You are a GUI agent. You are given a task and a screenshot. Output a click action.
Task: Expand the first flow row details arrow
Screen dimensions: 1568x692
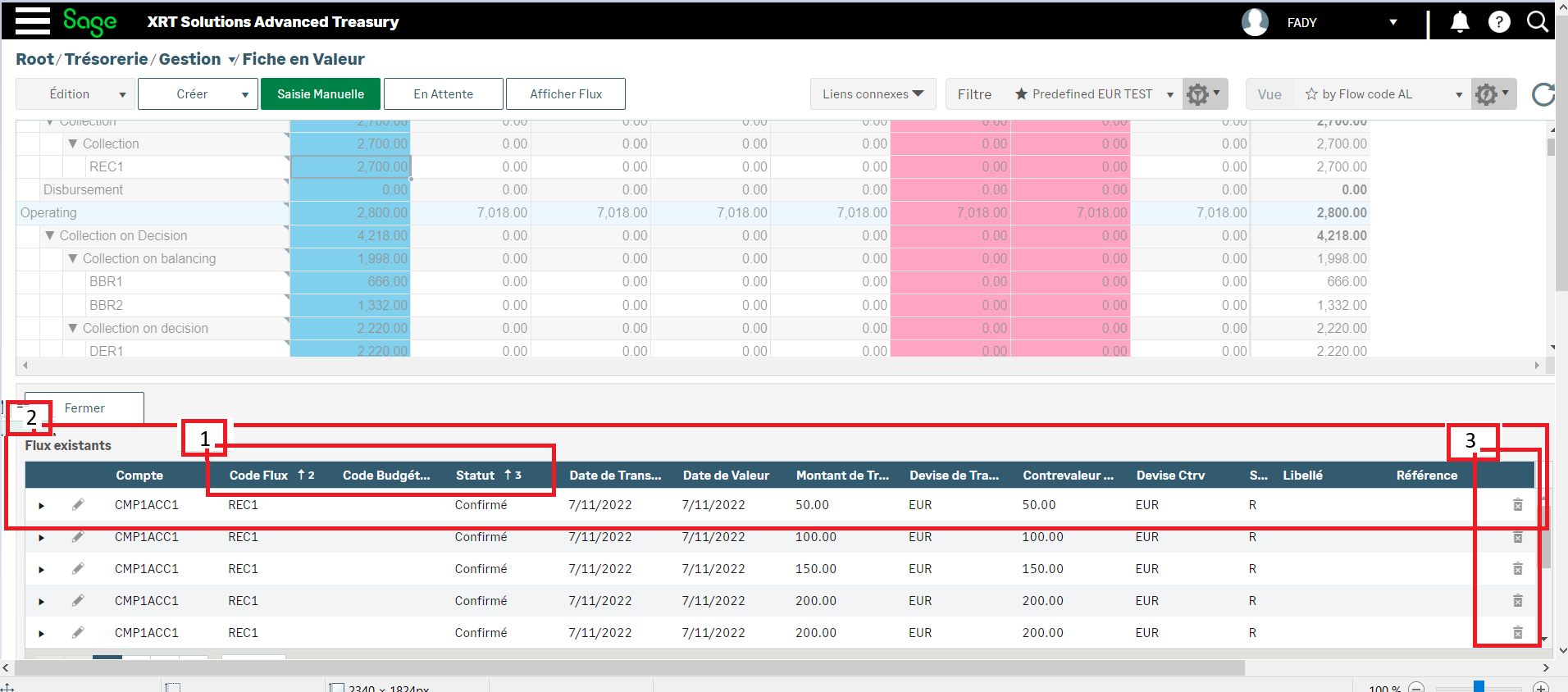click(x=41, y=506)
